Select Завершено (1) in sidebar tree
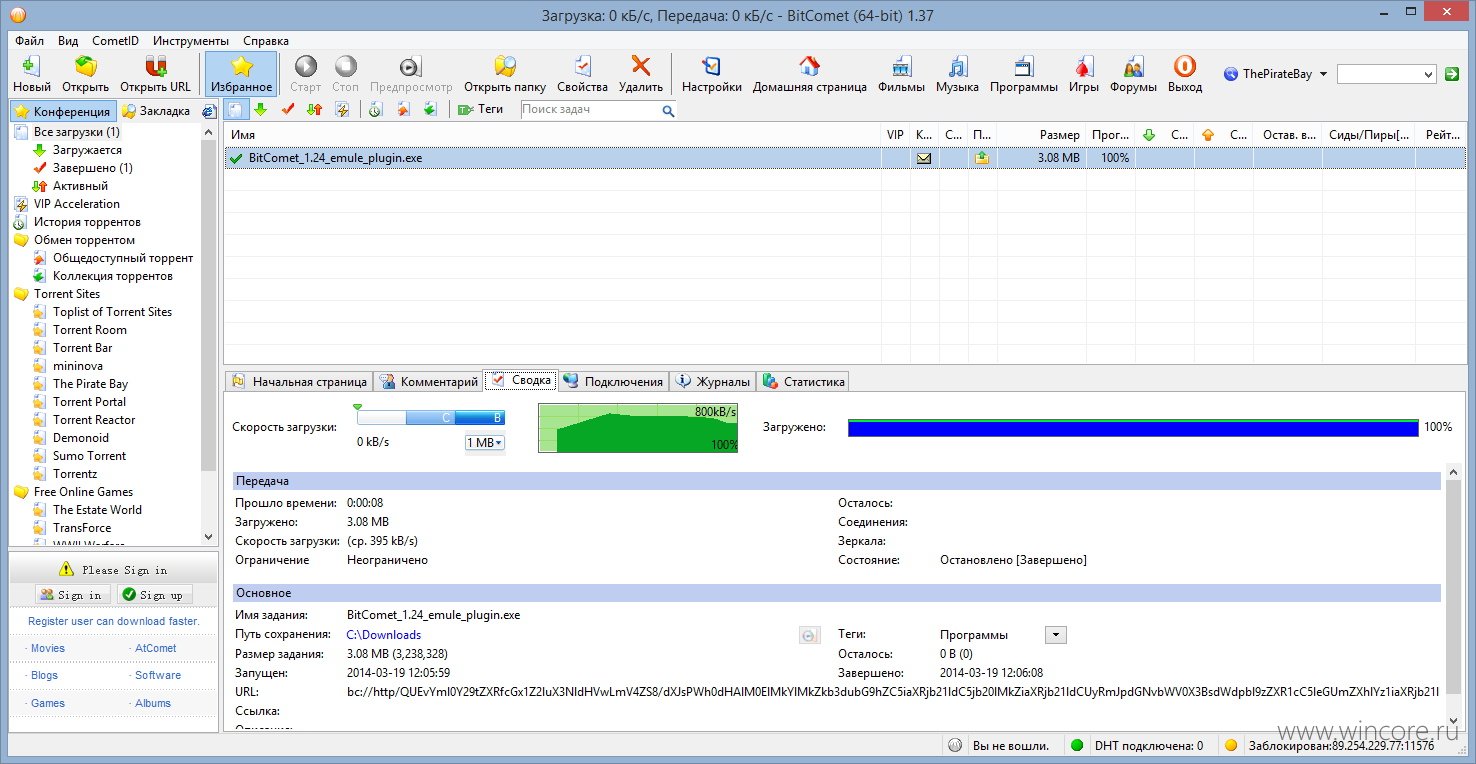This screenshot has height=764, width=1476. [x=93, y=168]
